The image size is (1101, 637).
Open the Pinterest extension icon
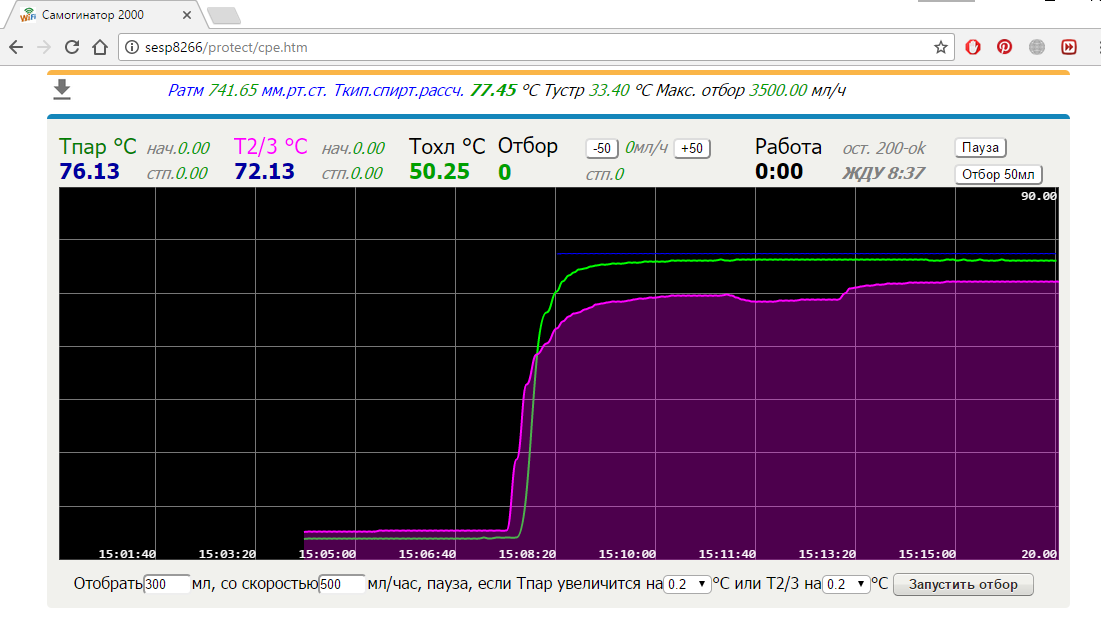click(x=1004, y=47)
